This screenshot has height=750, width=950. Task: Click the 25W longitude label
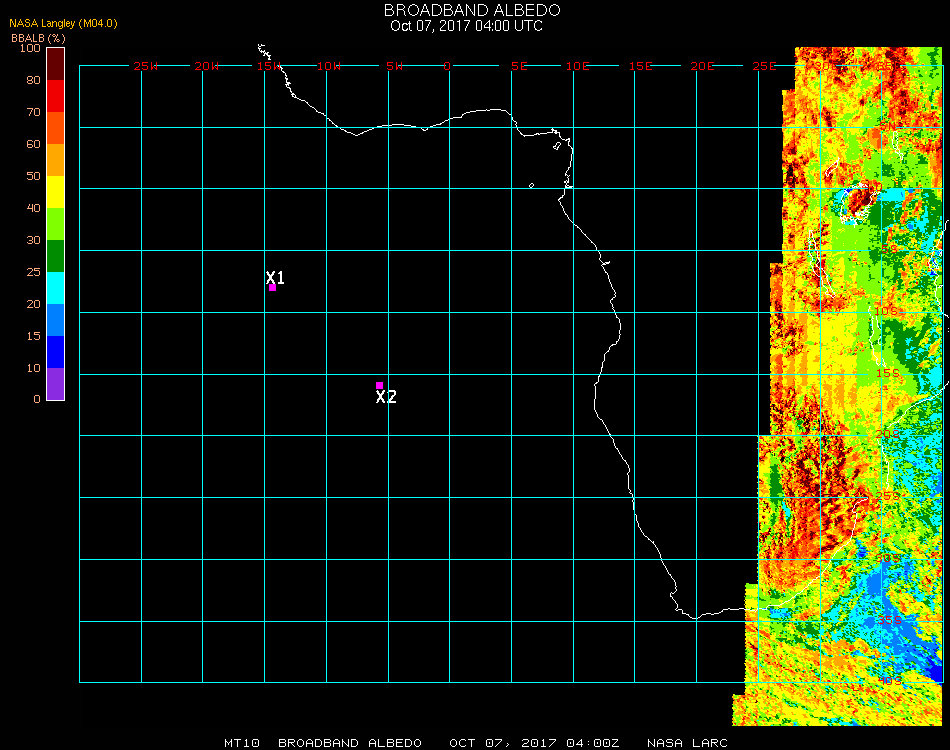146,66
